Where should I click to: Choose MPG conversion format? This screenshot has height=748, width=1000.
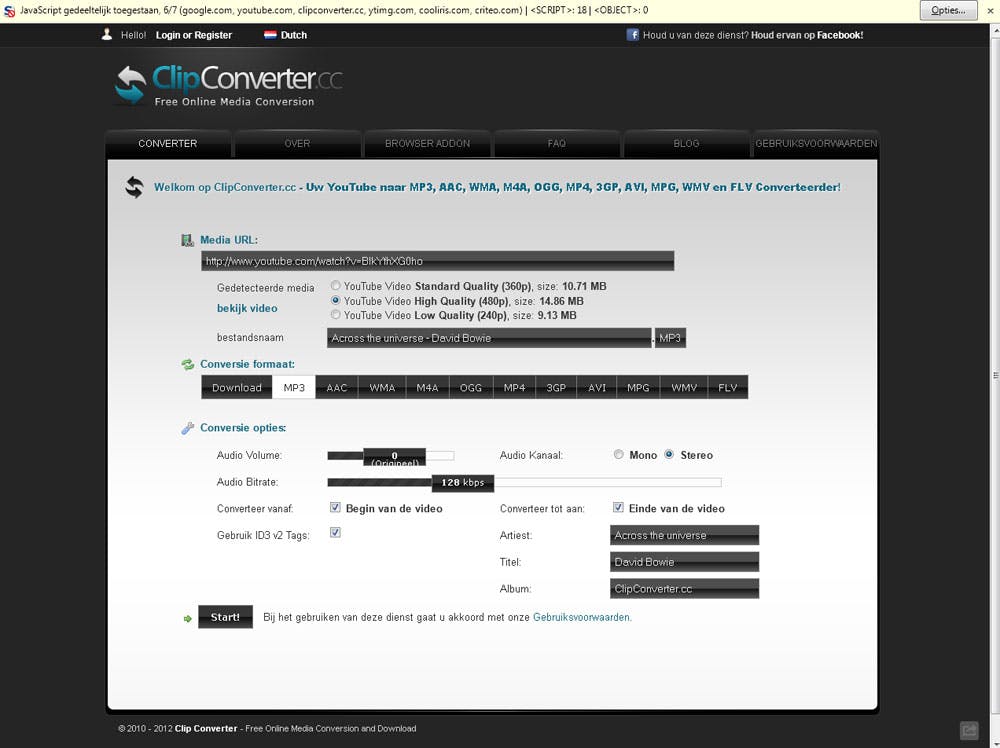coord(638,388)
